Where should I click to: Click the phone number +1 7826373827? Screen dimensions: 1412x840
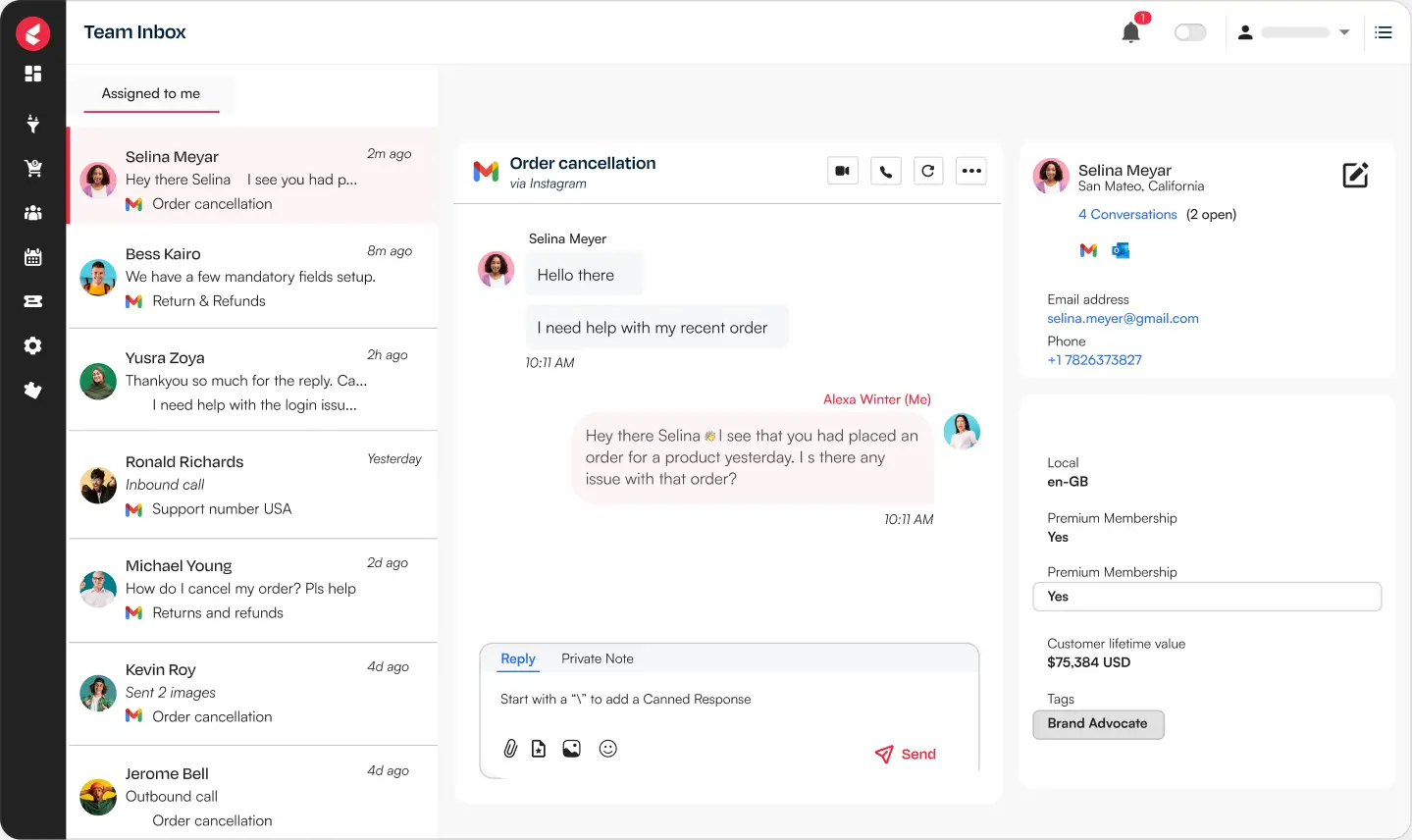pyautogui.click(x=1094, y=360)
